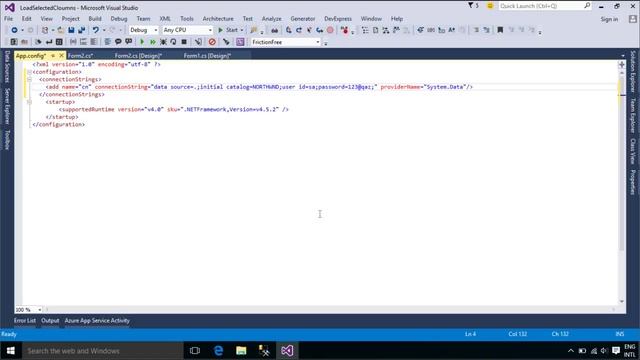Open the Output panel
The image size is (640, 360).
pos(50,321)
